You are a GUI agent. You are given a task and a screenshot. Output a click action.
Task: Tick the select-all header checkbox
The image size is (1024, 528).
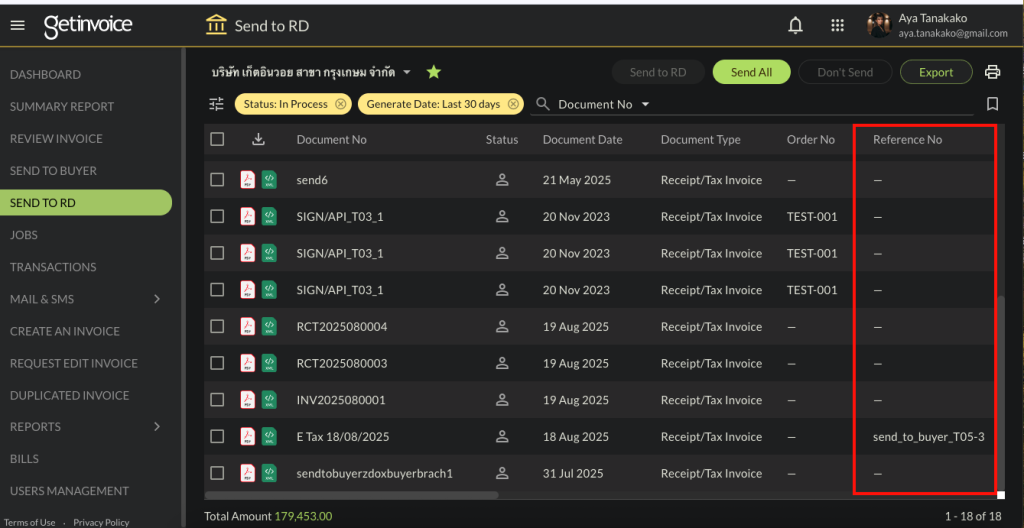[x=217, y=140]
